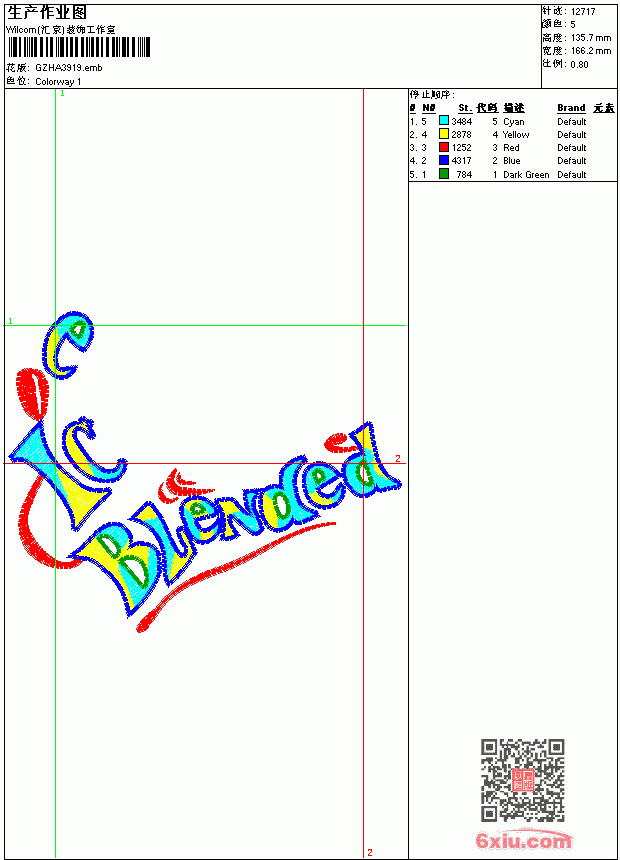Click the Colorway 1 label
The height and width of the screenshot is (860, 620).
58,82
